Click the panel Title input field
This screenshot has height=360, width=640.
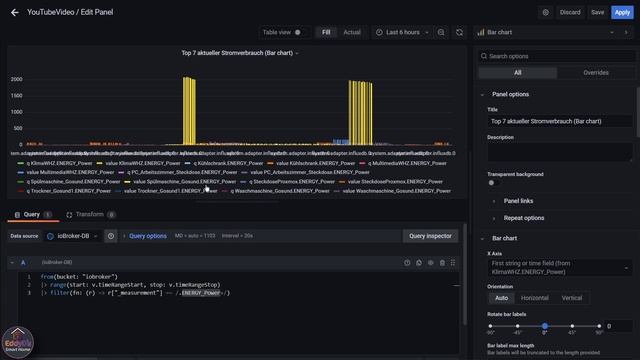click(x=560, y=121)
